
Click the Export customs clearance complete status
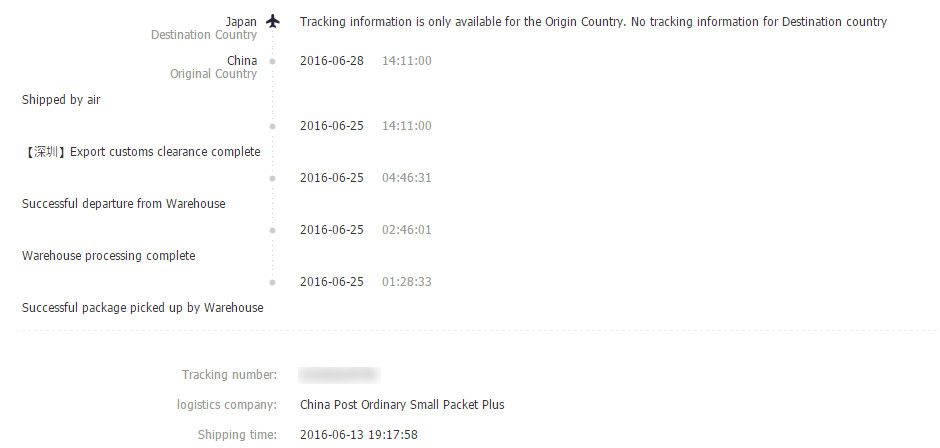tap(141, 152)
